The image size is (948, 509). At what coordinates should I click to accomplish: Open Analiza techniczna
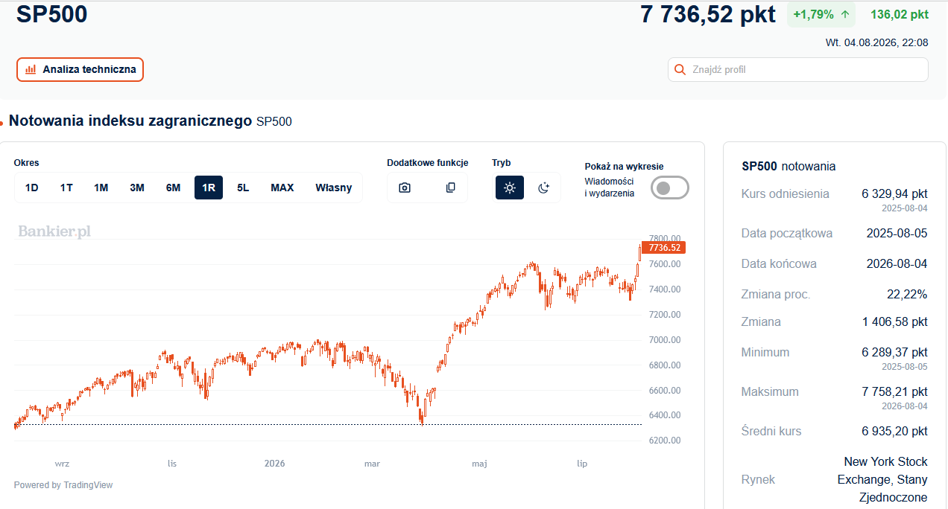pos(80,70)
